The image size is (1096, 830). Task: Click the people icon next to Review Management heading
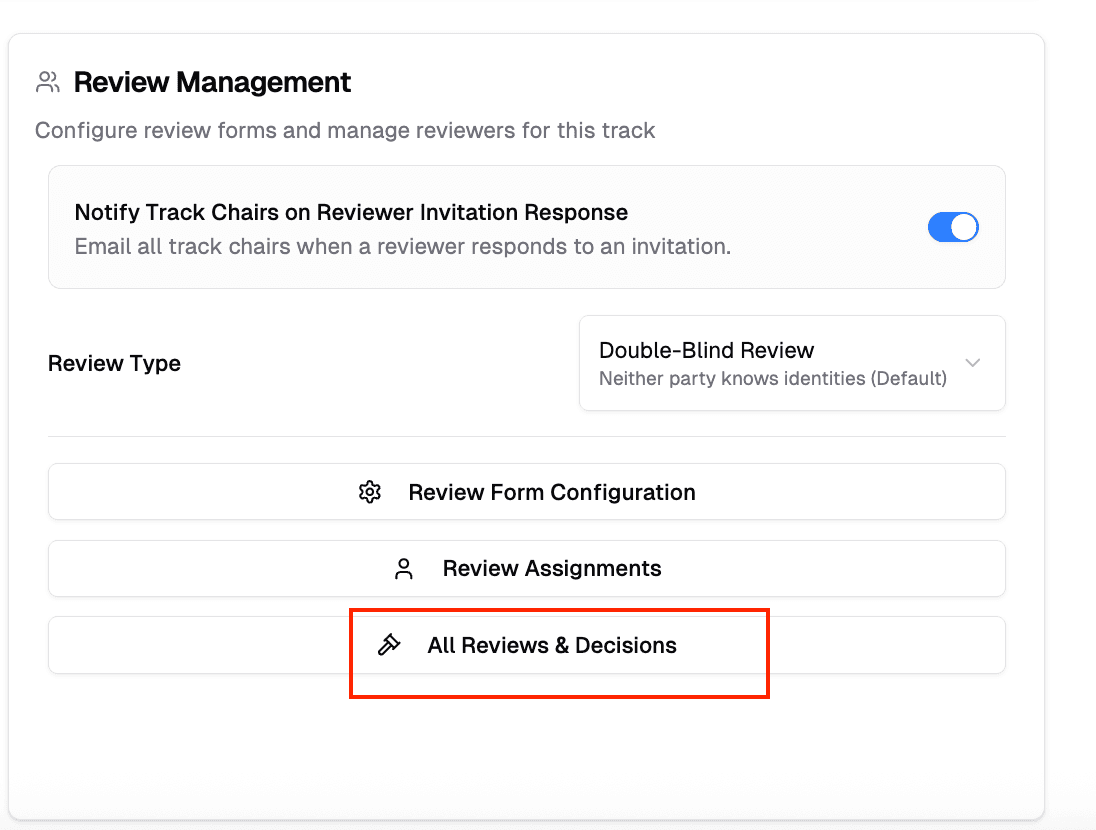[x=47, y=81]
